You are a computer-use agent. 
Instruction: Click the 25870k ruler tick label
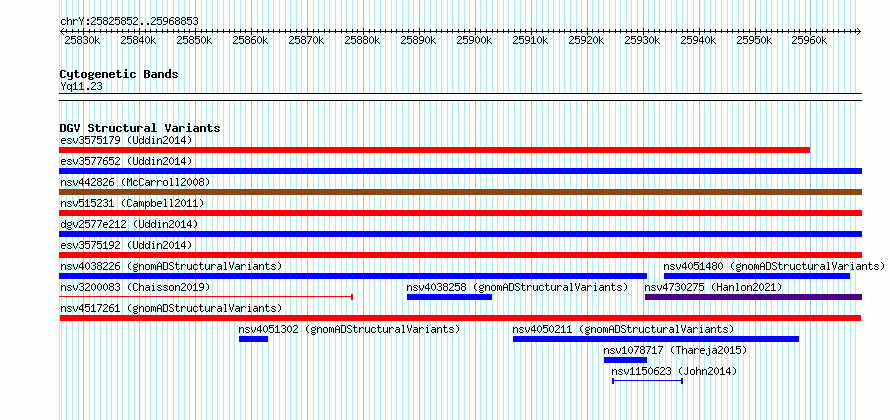pos(307,40)
